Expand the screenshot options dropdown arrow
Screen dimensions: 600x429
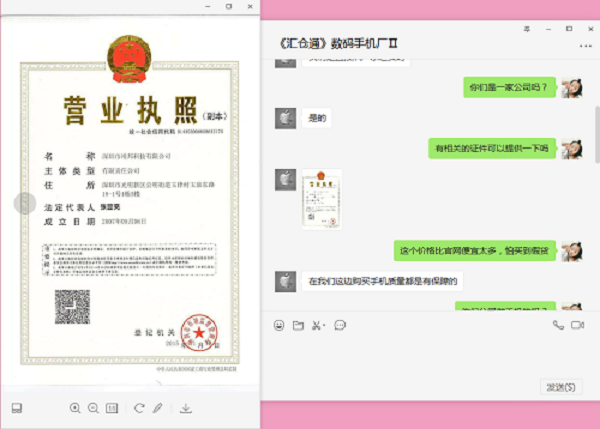click(x=324, y=325)
